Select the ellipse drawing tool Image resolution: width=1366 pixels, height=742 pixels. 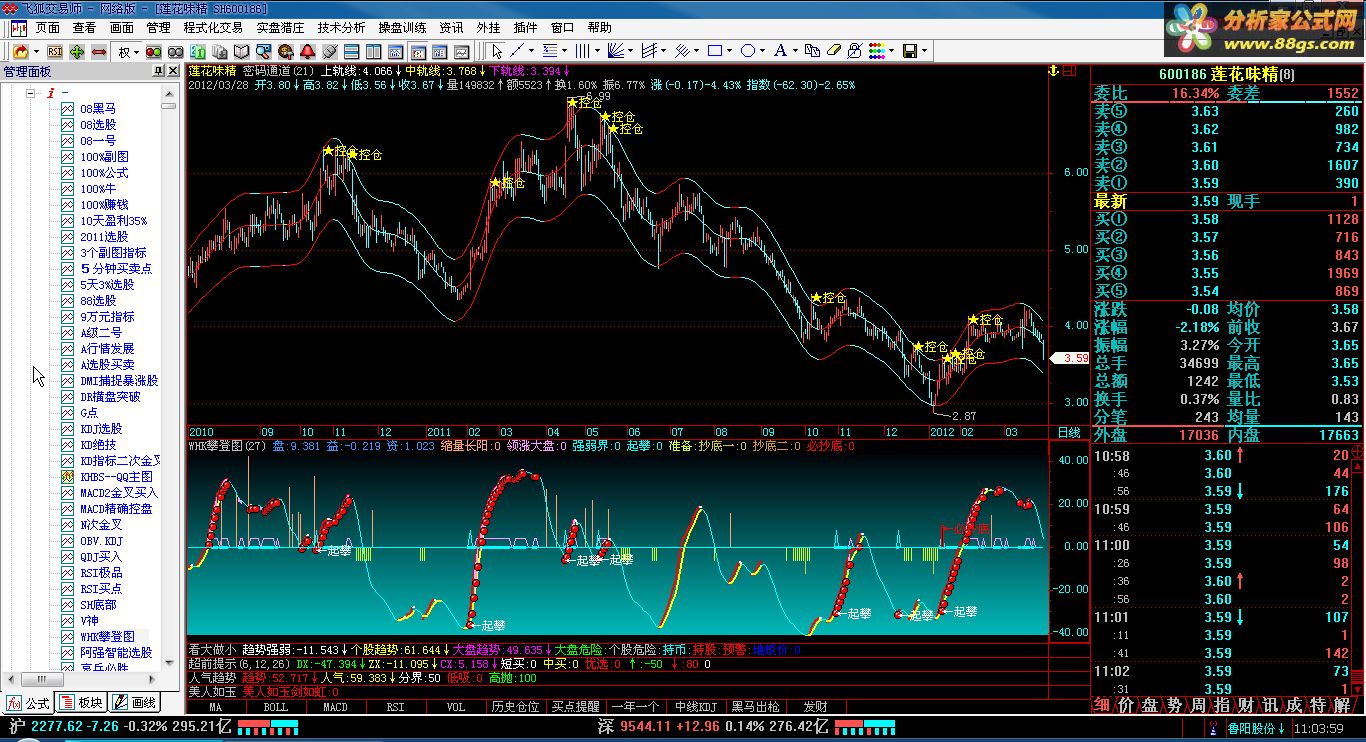[x=748, y=51]
